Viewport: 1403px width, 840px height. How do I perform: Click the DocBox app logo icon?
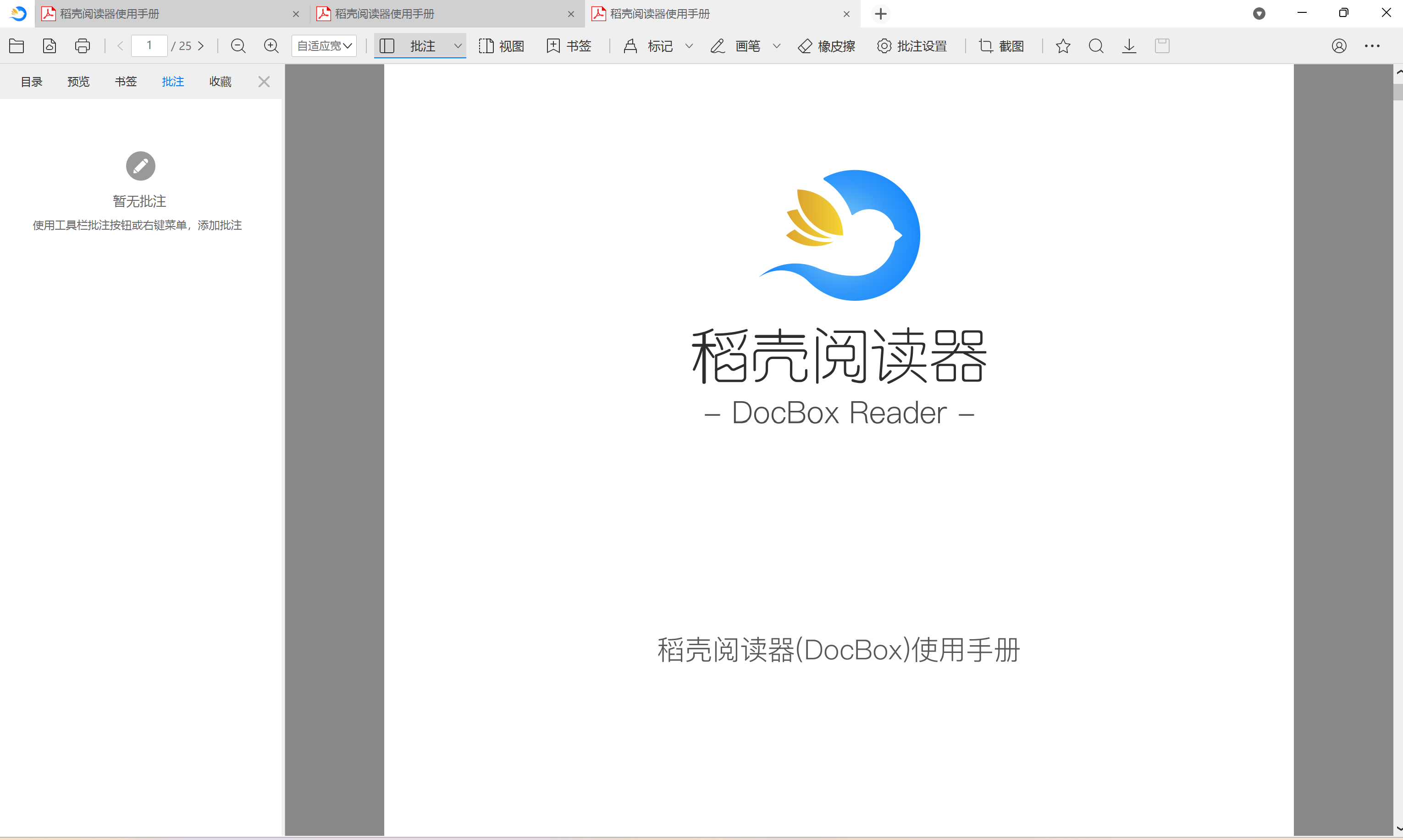pos(18,14)
